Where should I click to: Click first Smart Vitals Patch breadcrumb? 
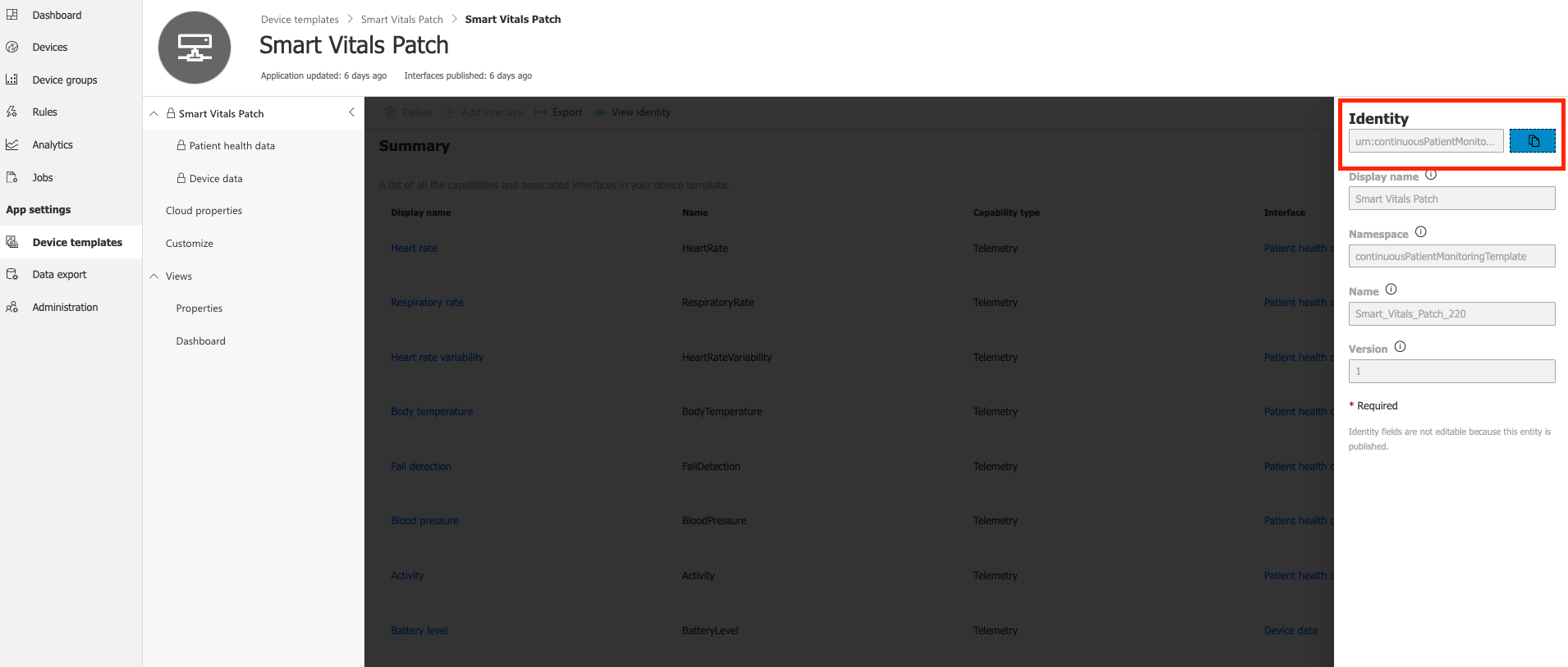coord(402,20)
